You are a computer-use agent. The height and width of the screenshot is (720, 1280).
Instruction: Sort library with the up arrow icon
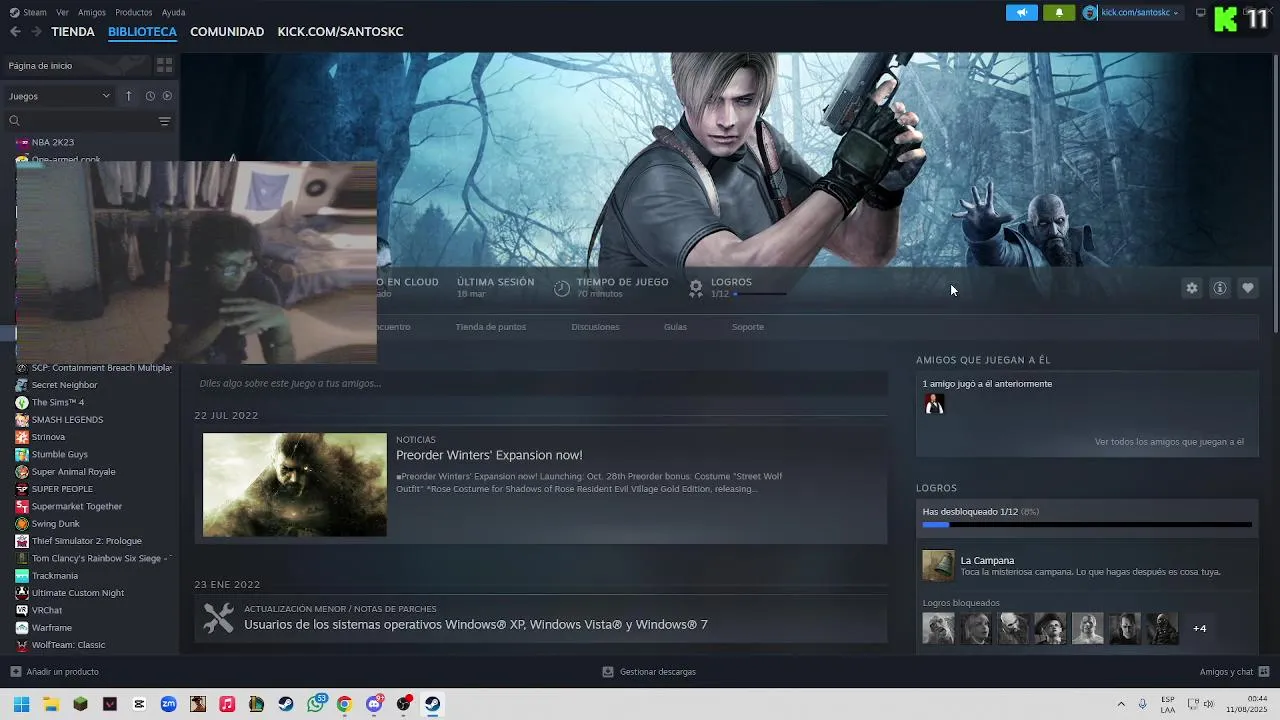pos(128,96)
